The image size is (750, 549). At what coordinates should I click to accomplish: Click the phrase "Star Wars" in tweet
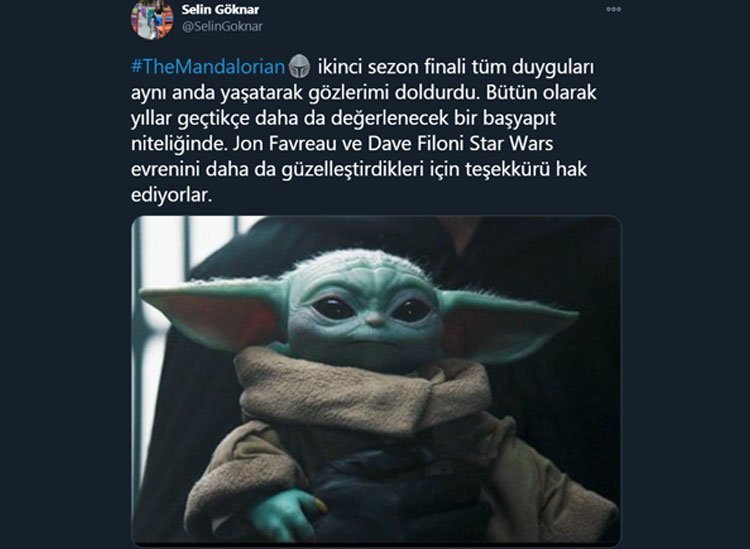click(x=511, y=143)
